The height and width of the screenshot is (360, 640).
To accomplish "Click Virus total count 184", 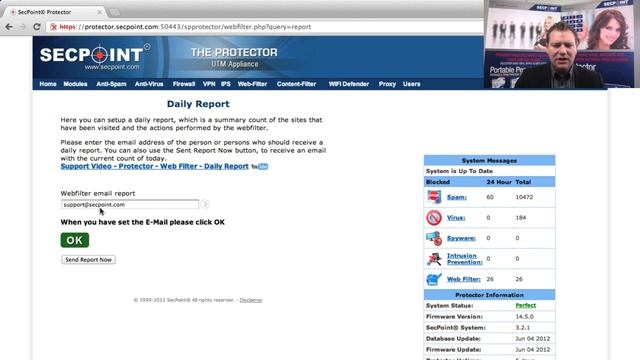I will pos(520,218).
